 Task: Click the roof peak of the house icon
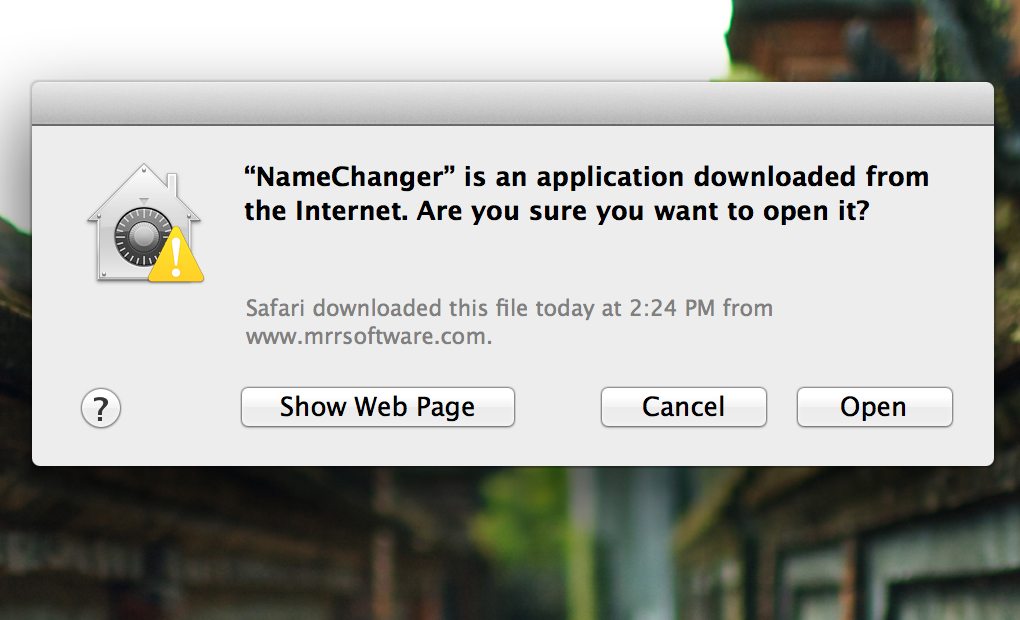tap(144, 170)
